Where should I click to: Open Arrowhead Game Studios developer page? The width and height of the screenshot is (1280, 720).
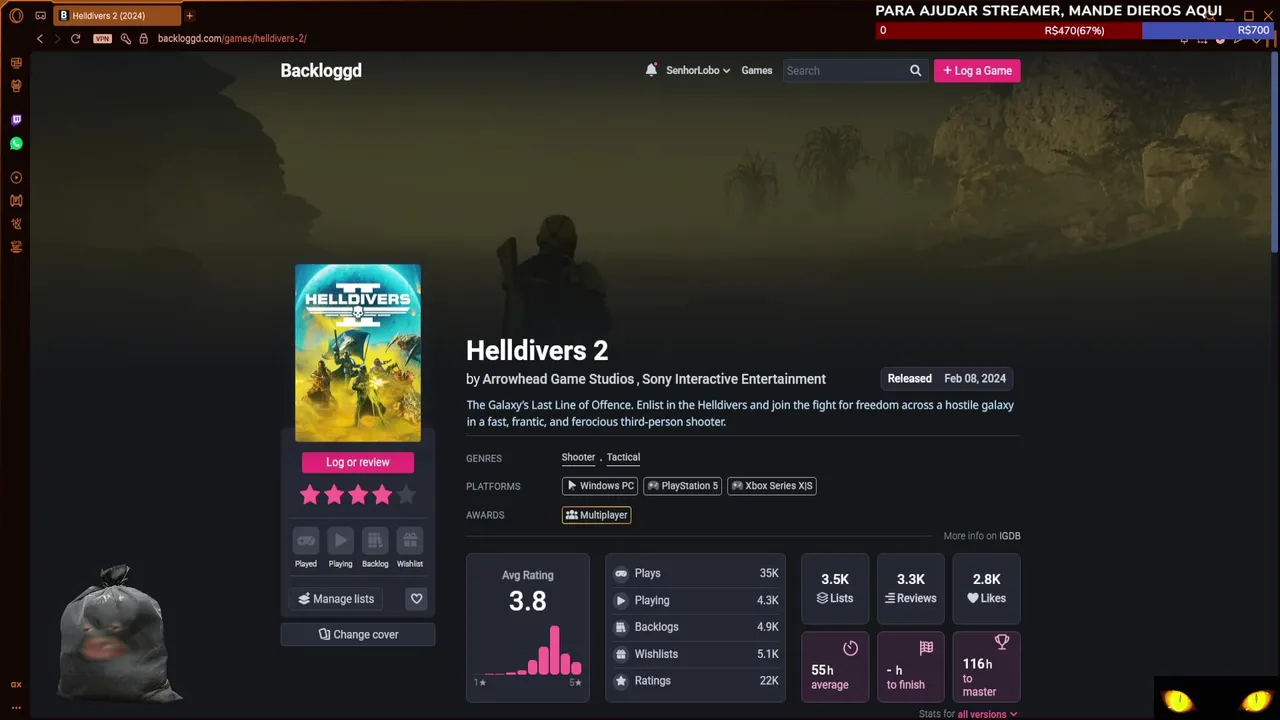click(x=558, y=379)
